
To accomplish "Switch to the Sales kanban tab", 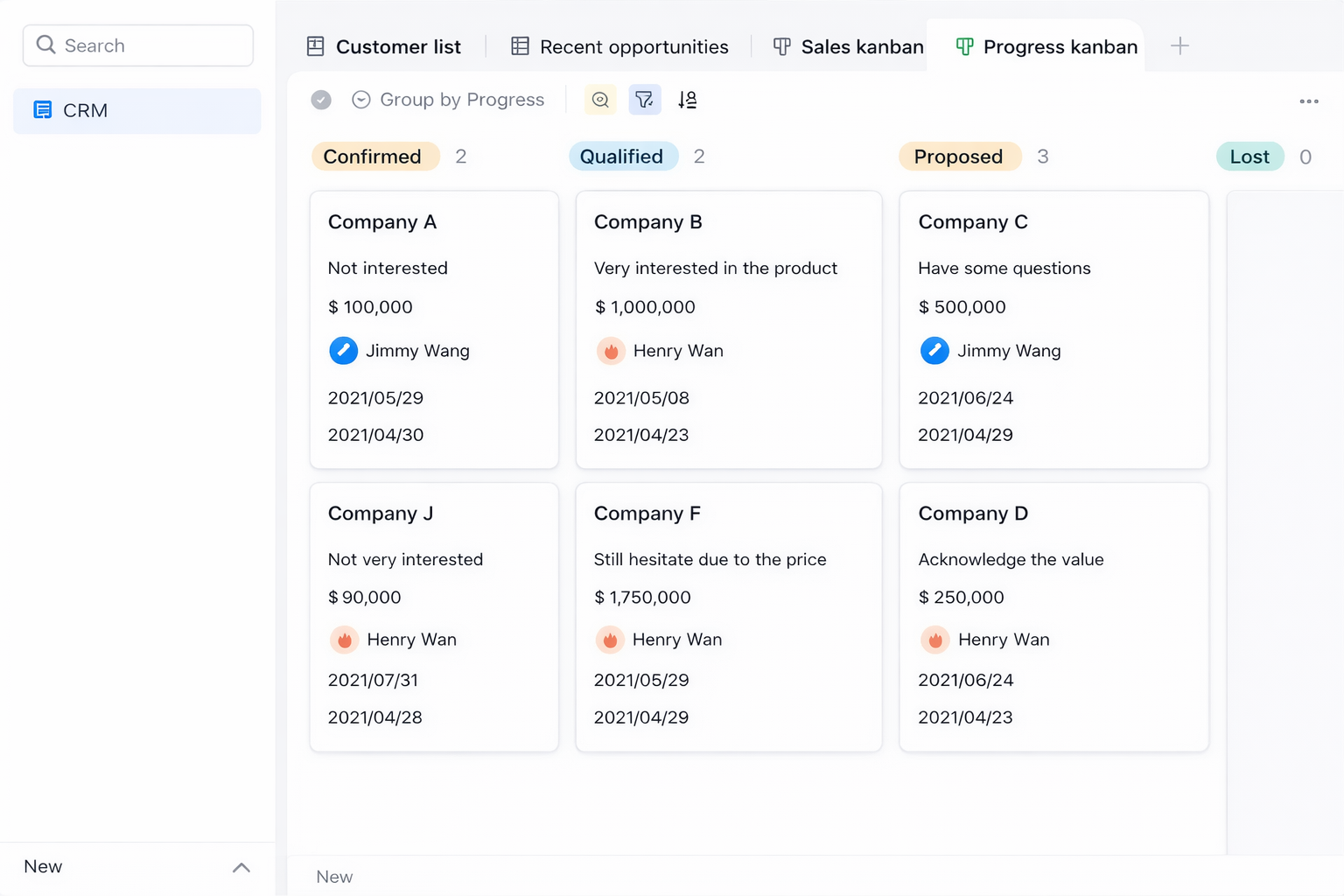I will coord(848,47).
